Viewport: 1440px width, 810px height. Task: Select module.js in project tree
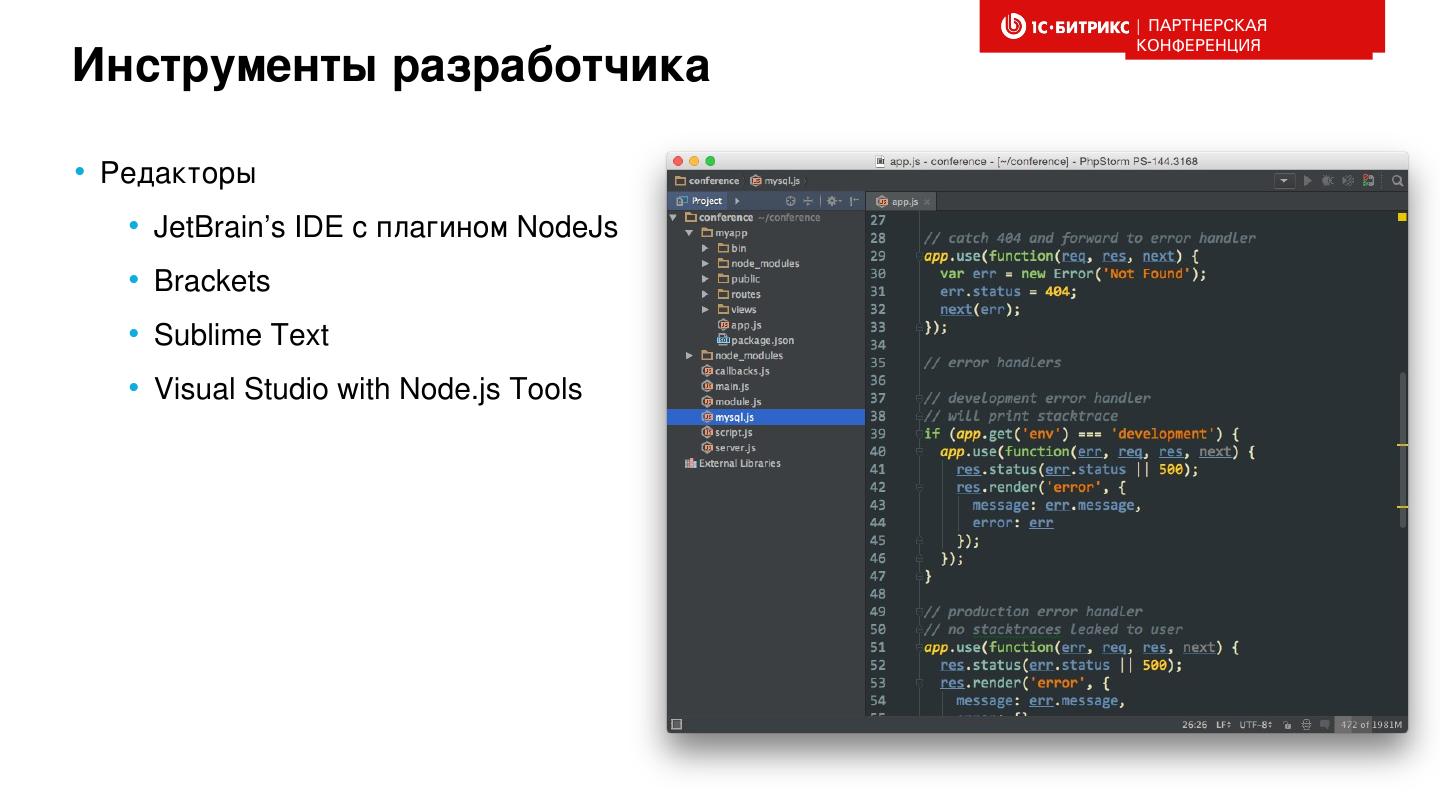pos(731,402)
